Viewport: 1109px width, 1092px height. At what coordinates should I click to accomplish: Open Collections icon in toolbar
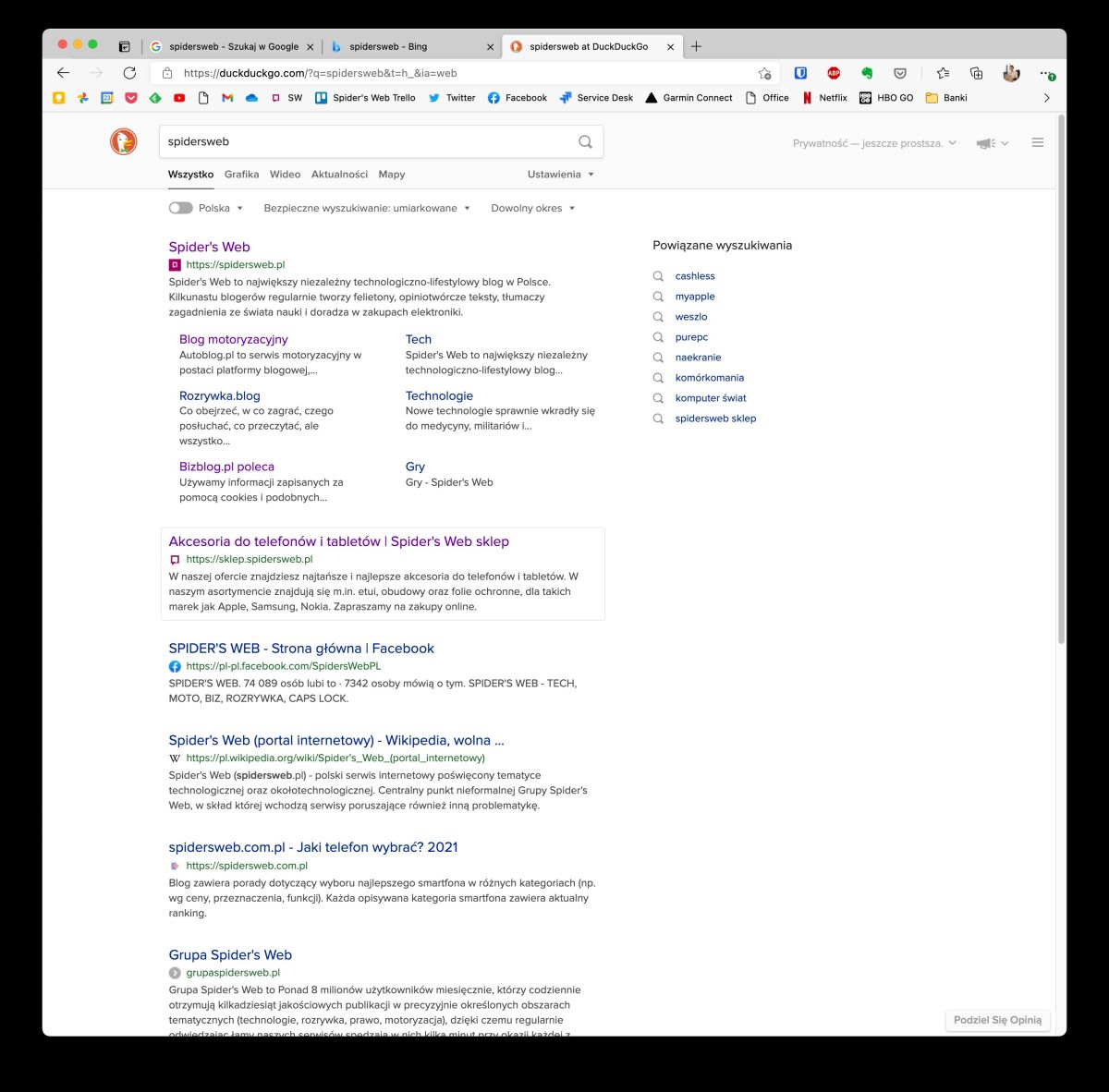pos(976,73)
